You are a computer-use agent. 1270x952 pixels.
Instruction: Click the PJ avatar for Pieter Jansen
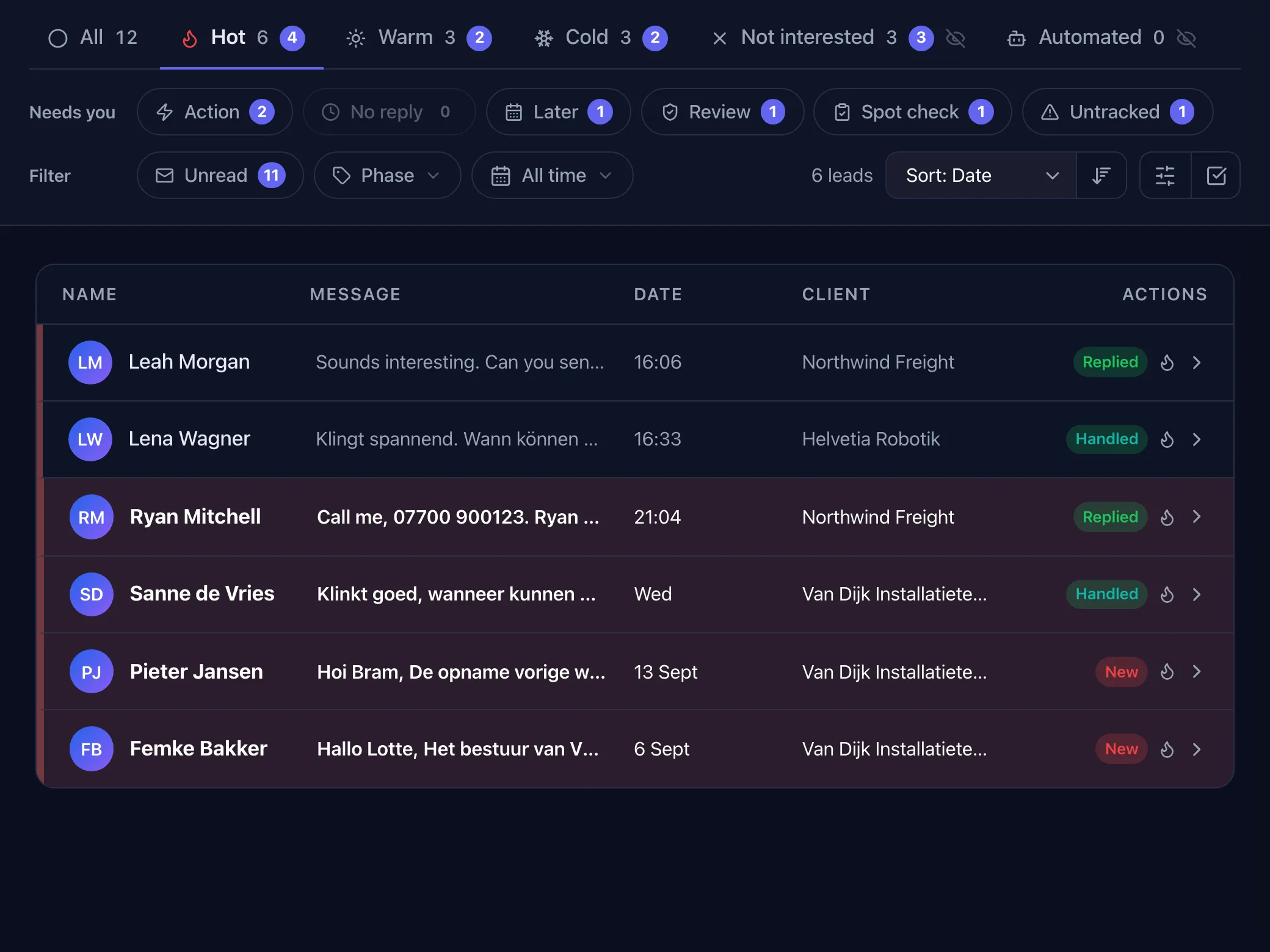(92, 672)
